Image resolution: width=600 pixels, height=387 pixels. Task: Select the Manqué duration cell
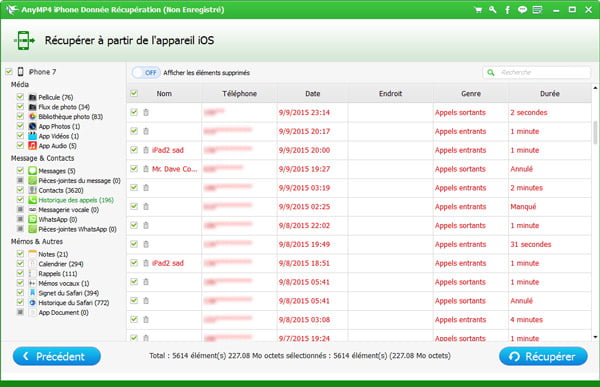point(523,207)
